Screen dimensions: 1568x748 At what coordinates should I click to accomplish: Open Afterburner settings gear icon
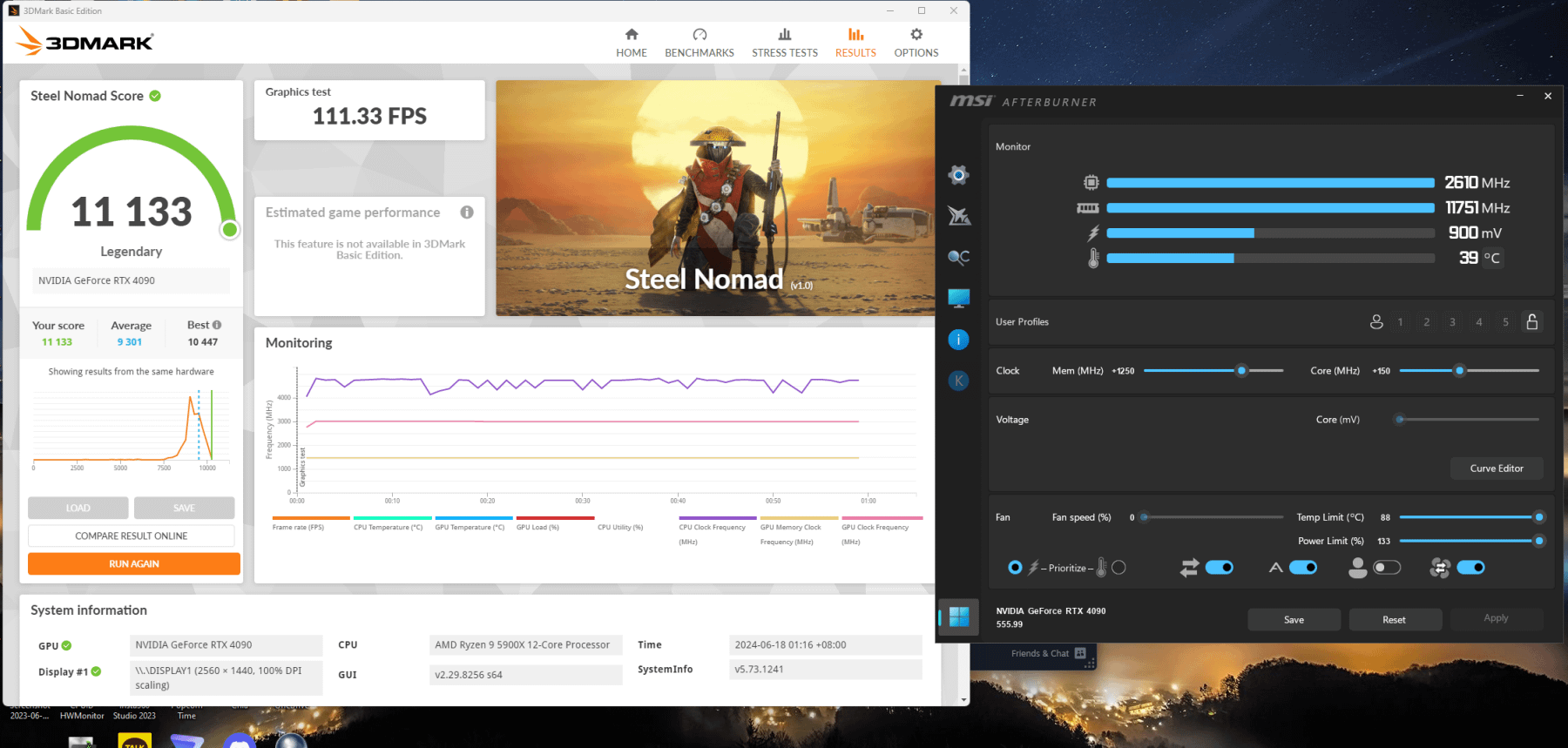coord(958,175)
